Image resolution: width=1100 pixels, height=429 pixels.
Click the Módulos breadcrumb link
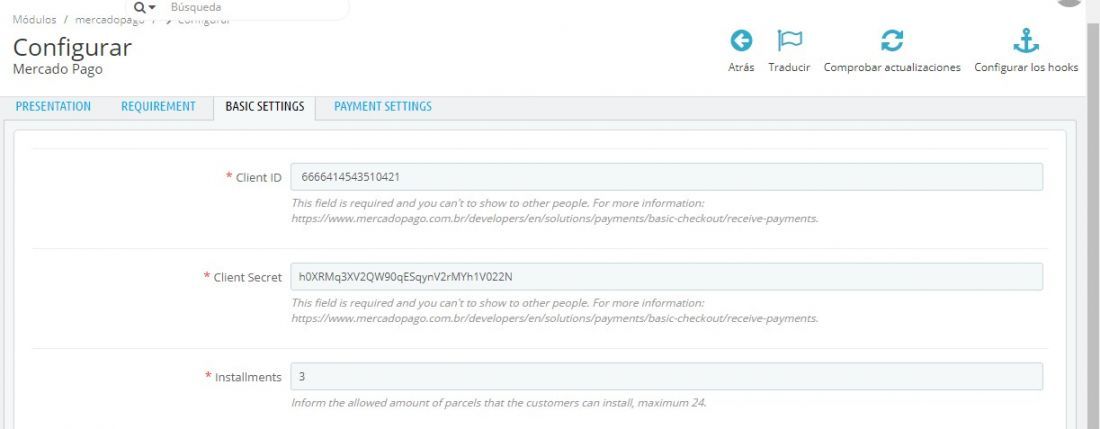click(34, 20)
